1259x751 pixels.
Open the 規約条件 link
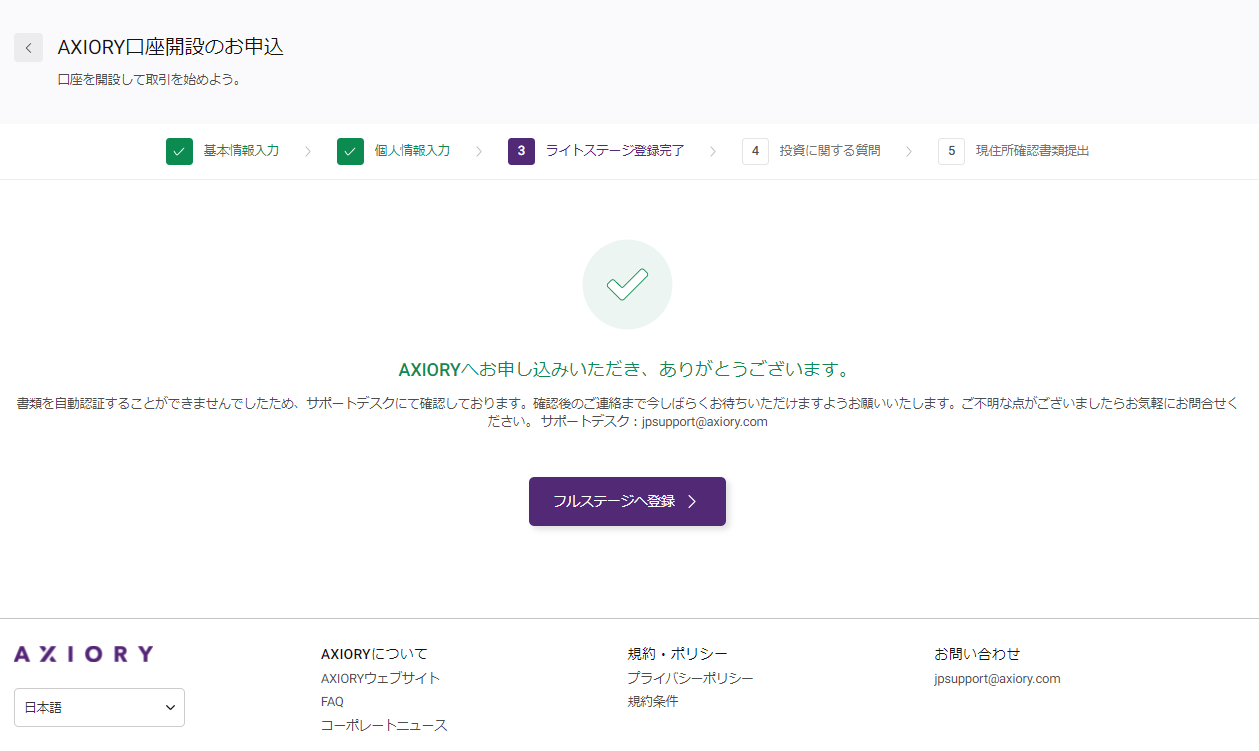coord(652,701)
